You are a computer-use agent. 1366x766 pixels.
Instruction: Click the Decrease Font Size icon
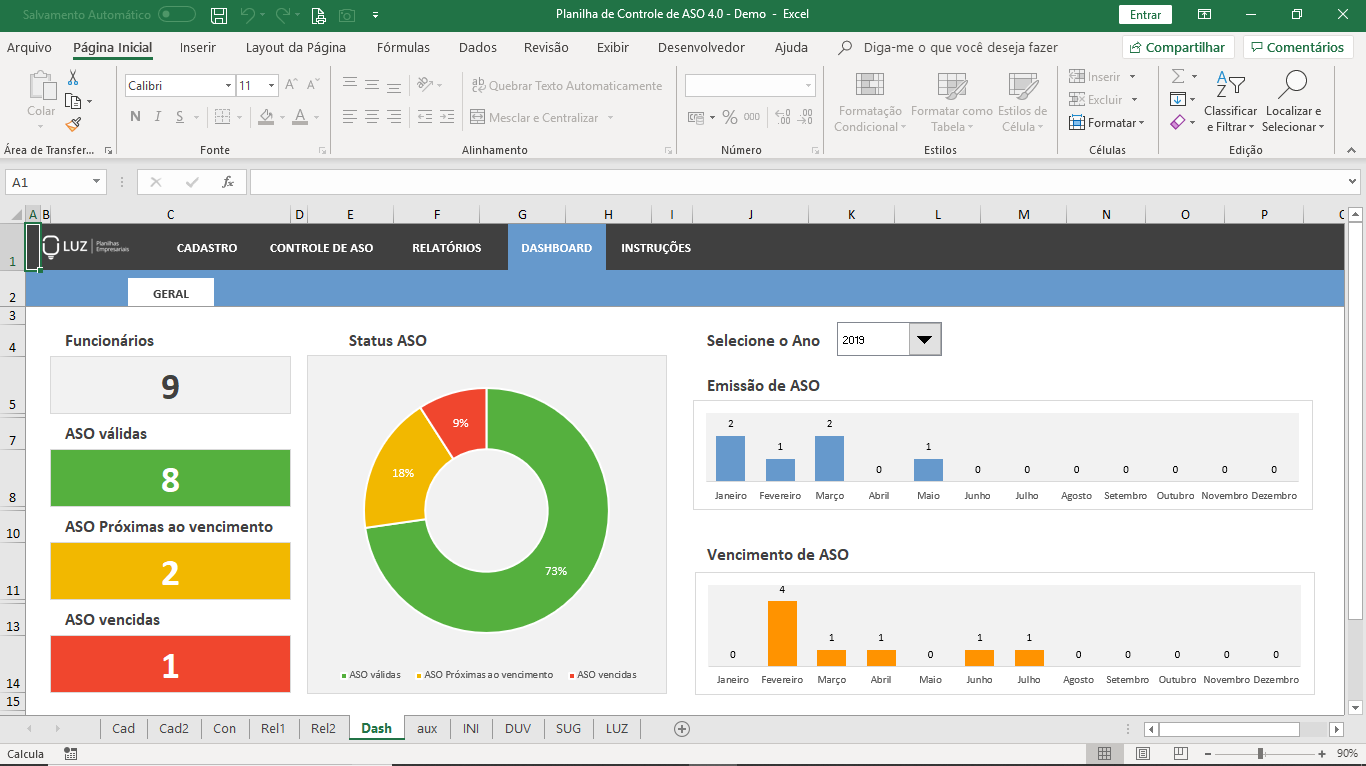click(x=315, y=86)
